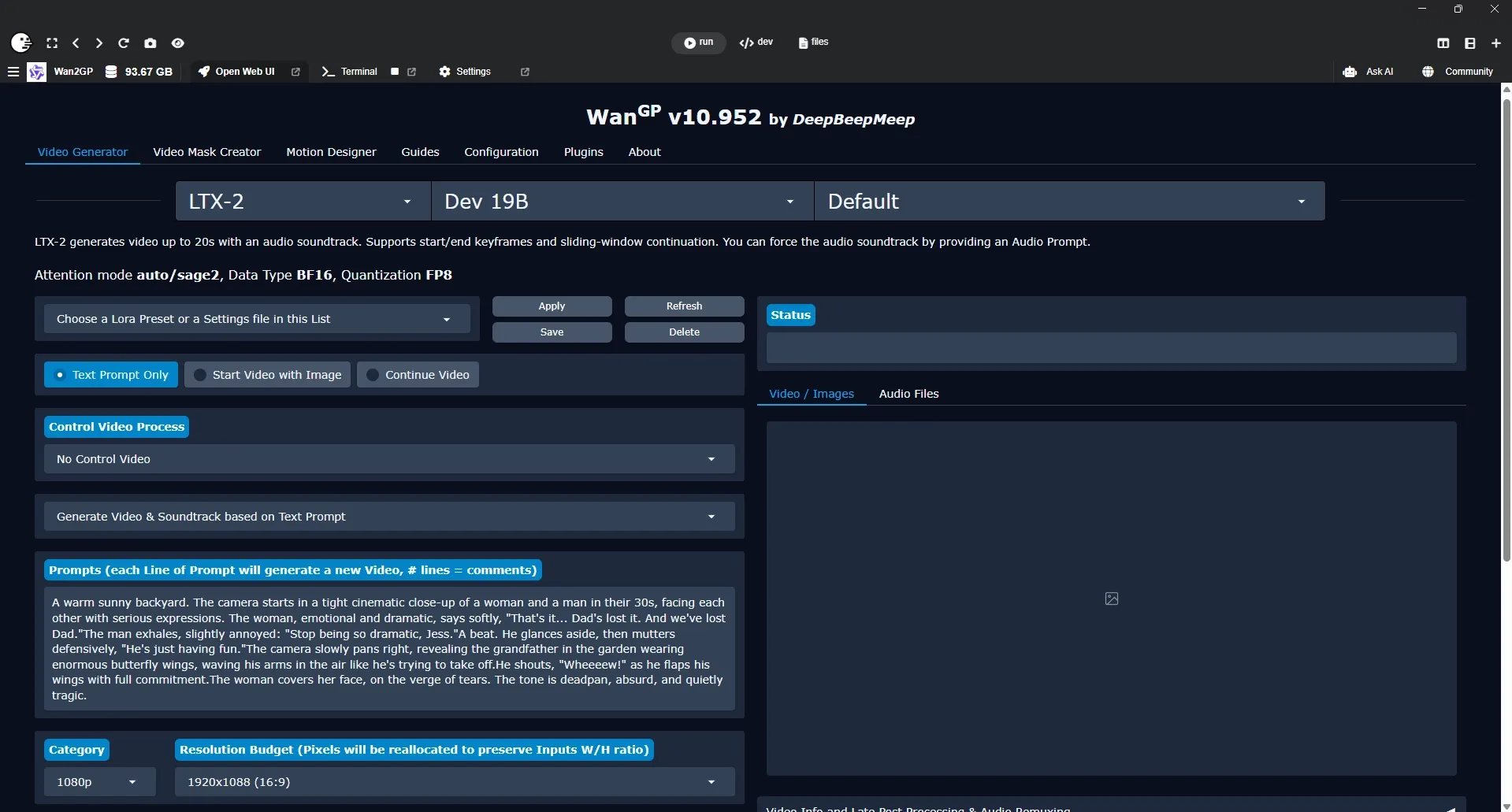Image resolution: width=1512 pixels, height=812 pixels.
Task: Click inside the prompts text area
Action: 389,649
